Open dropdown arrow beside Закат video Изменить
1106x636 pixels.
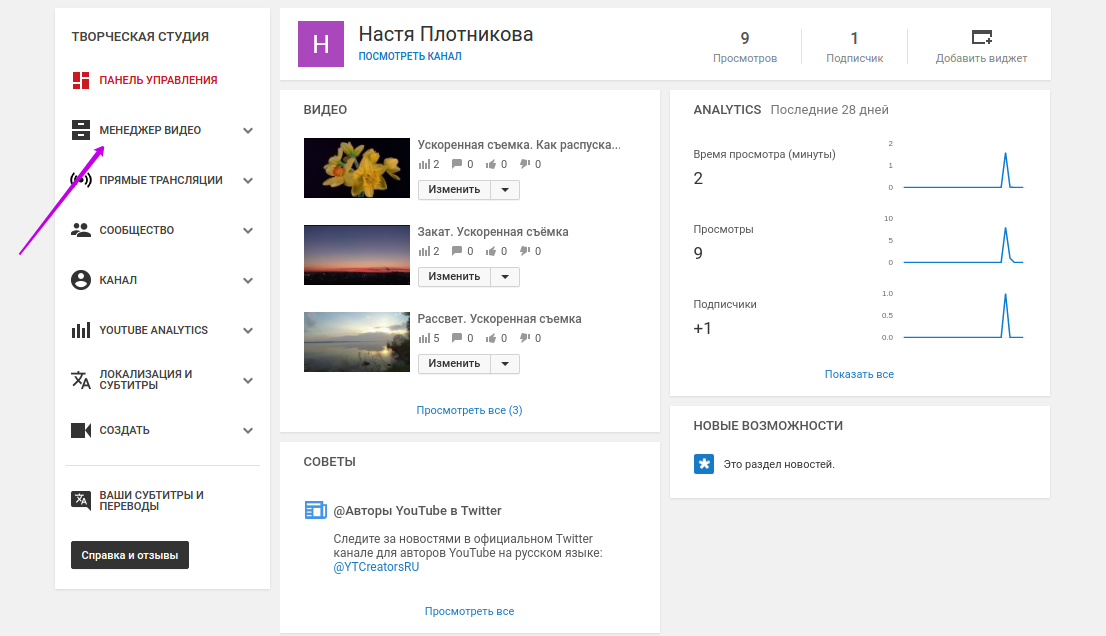(505, 277)
